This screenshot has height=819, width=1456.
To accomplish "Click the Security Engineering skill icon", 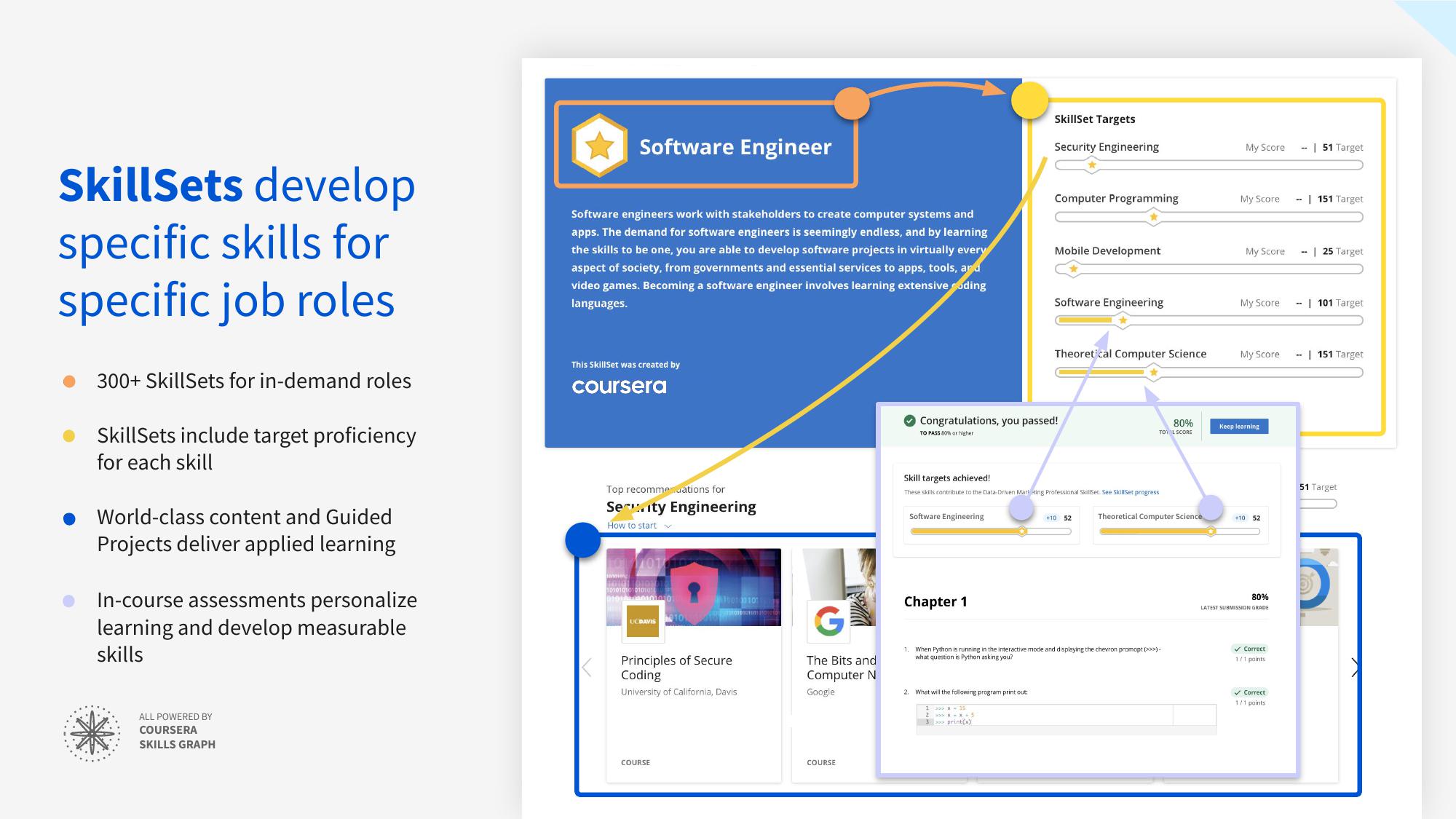I will tap(1089, 166).
